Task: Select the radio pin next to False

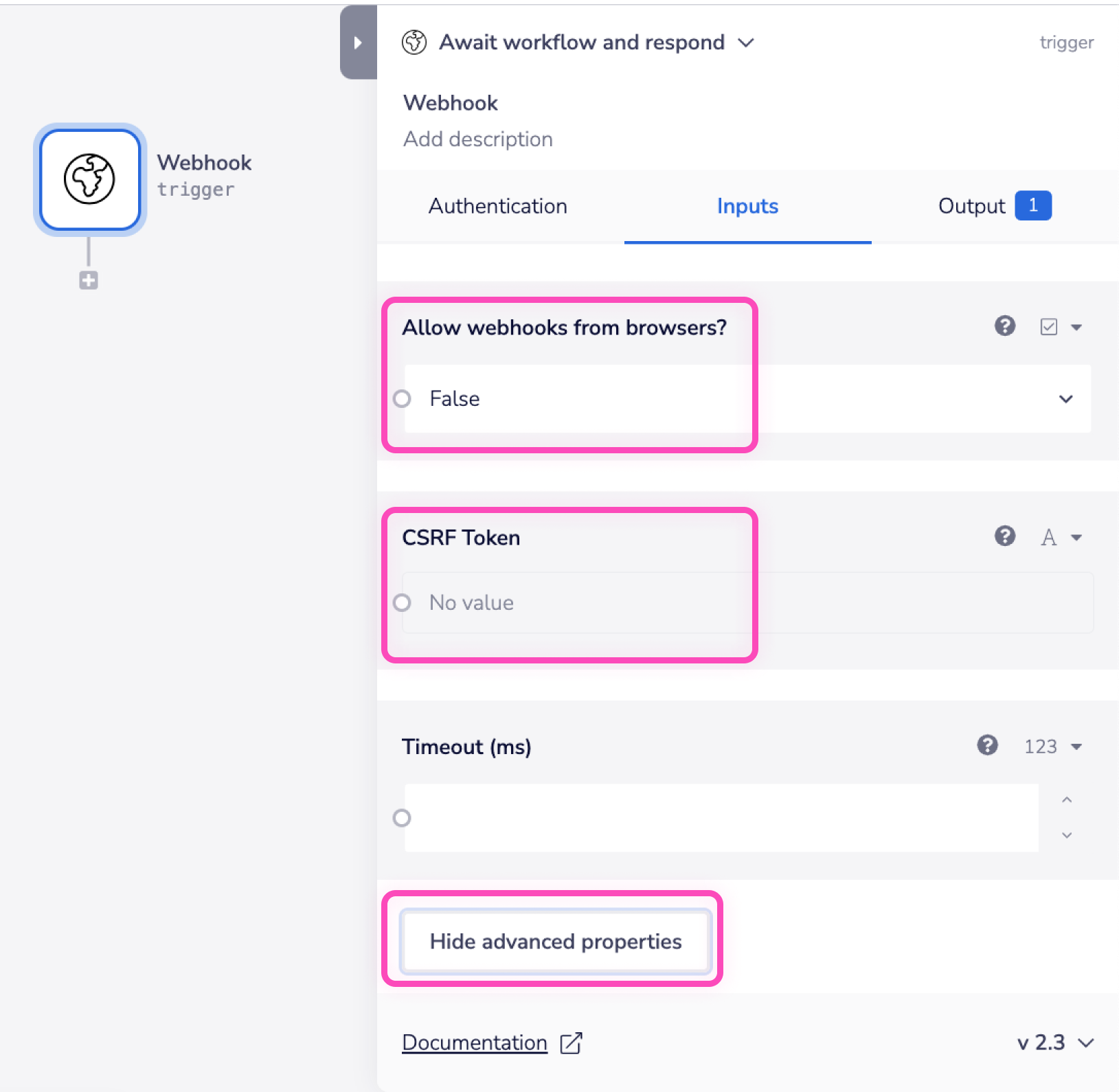Action: coord(403,398)
